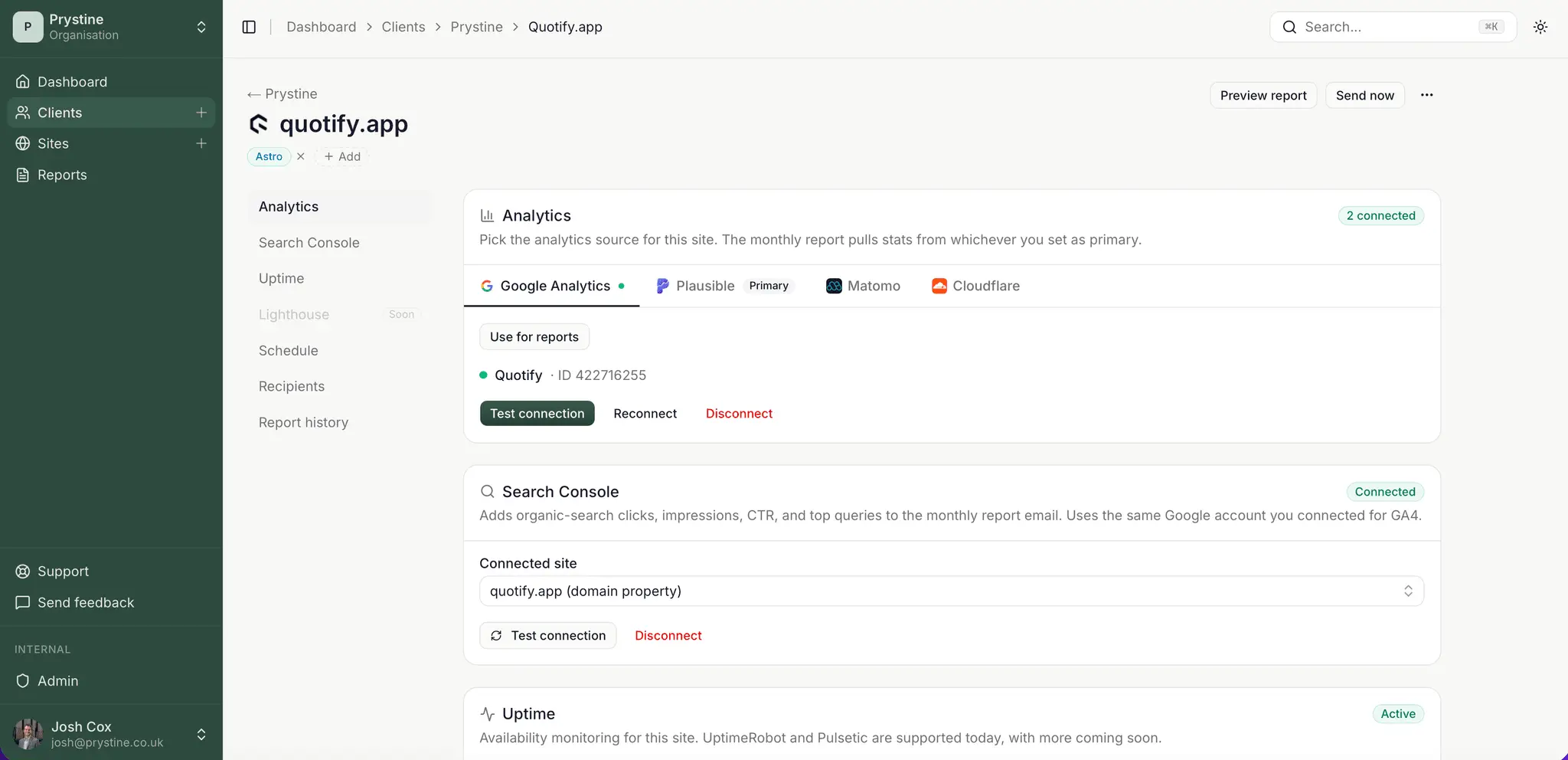Open Reports in the sidebar
The width and height of the screenshot is (1568, 760).
(x=111, y=175)
